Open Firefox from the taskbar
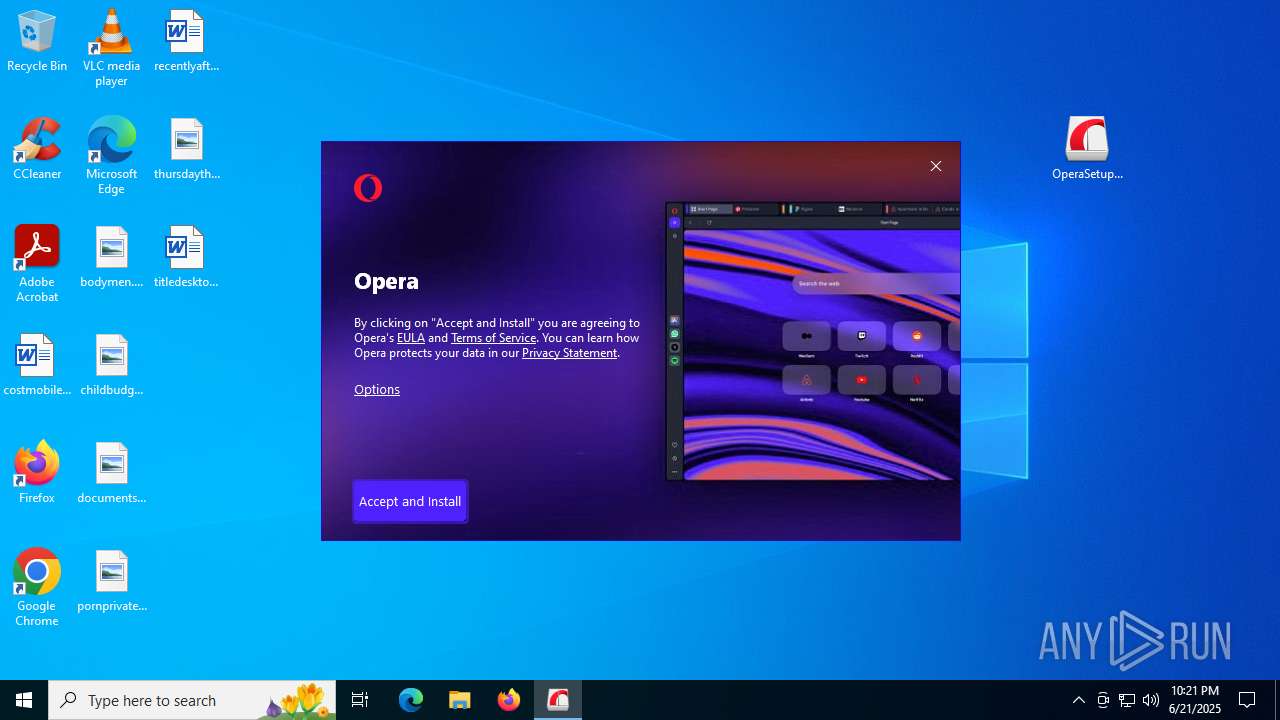 click(509, 700)
